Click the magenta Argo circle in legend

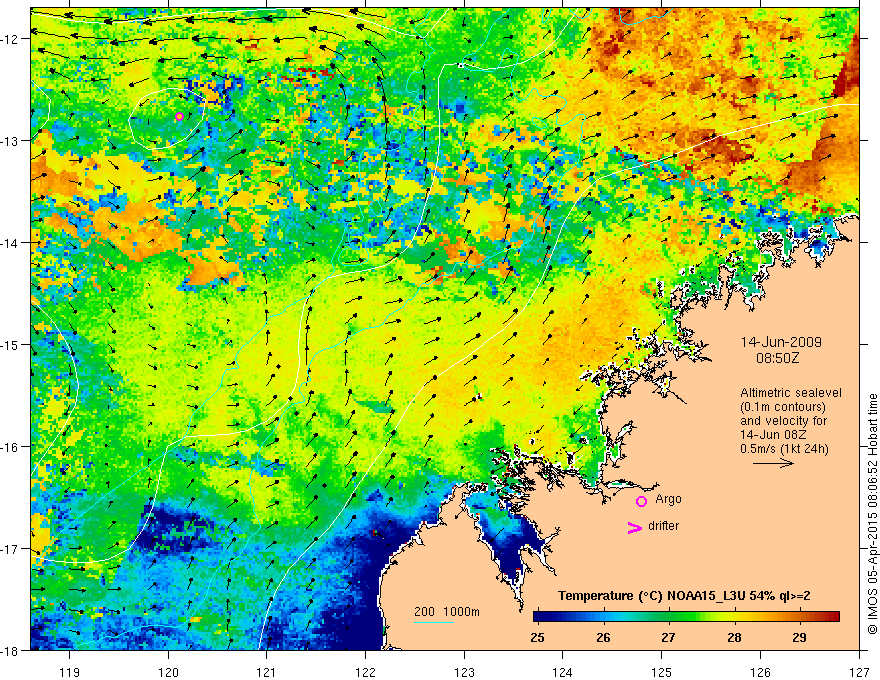pyautogui.click(x=641, y=501)
